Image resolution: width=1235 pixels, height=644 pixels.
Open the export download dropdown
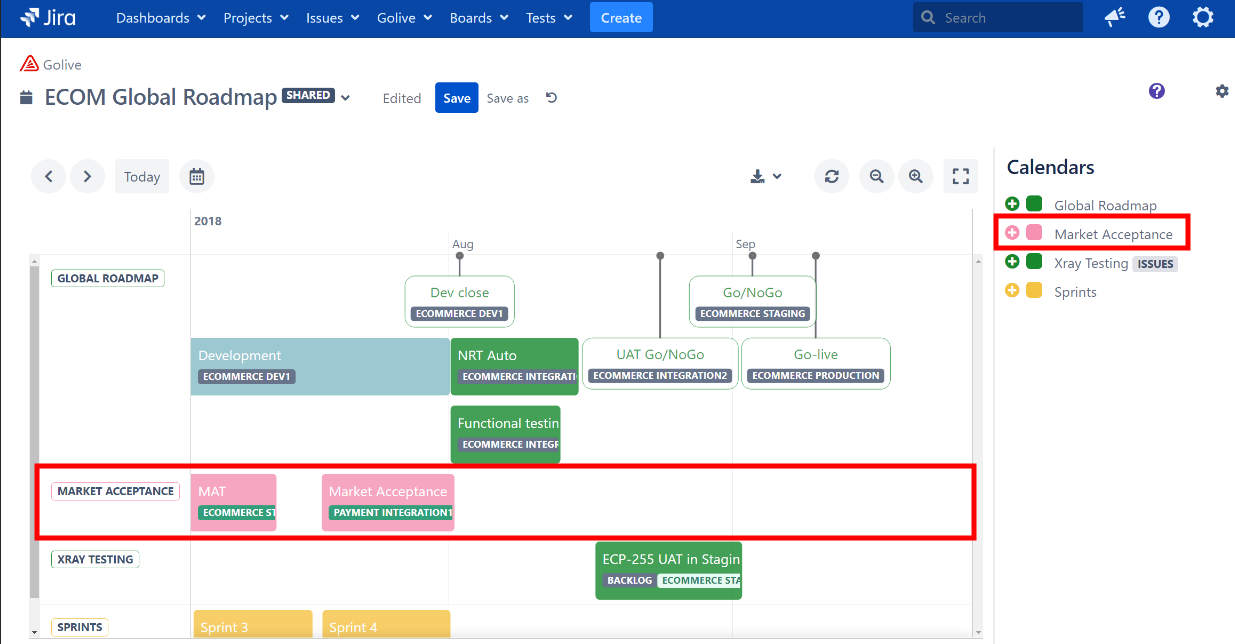[765, 176]
